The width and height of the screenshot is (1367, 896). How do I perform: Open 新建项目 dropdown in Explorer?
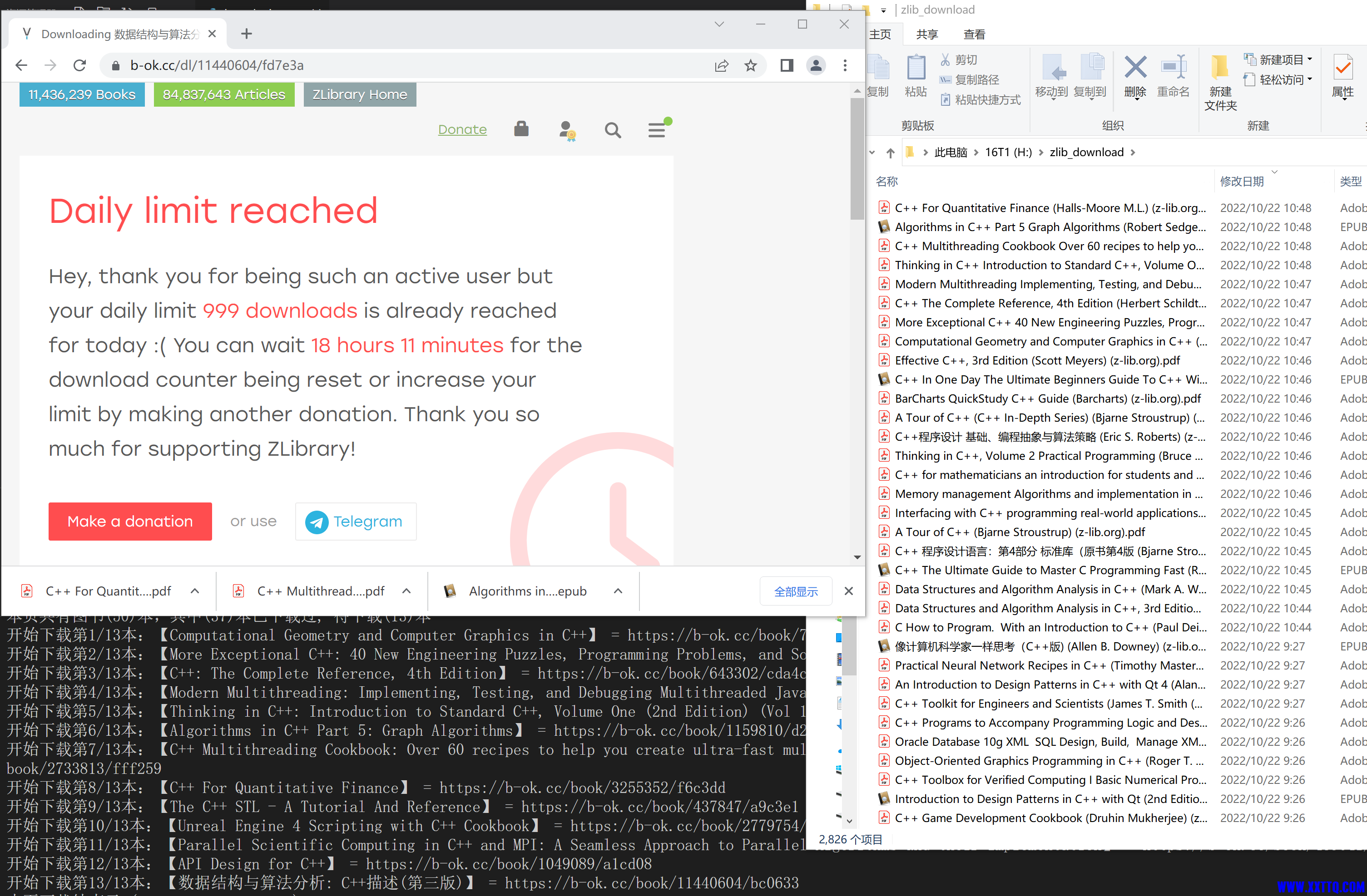pos(1279,60)
